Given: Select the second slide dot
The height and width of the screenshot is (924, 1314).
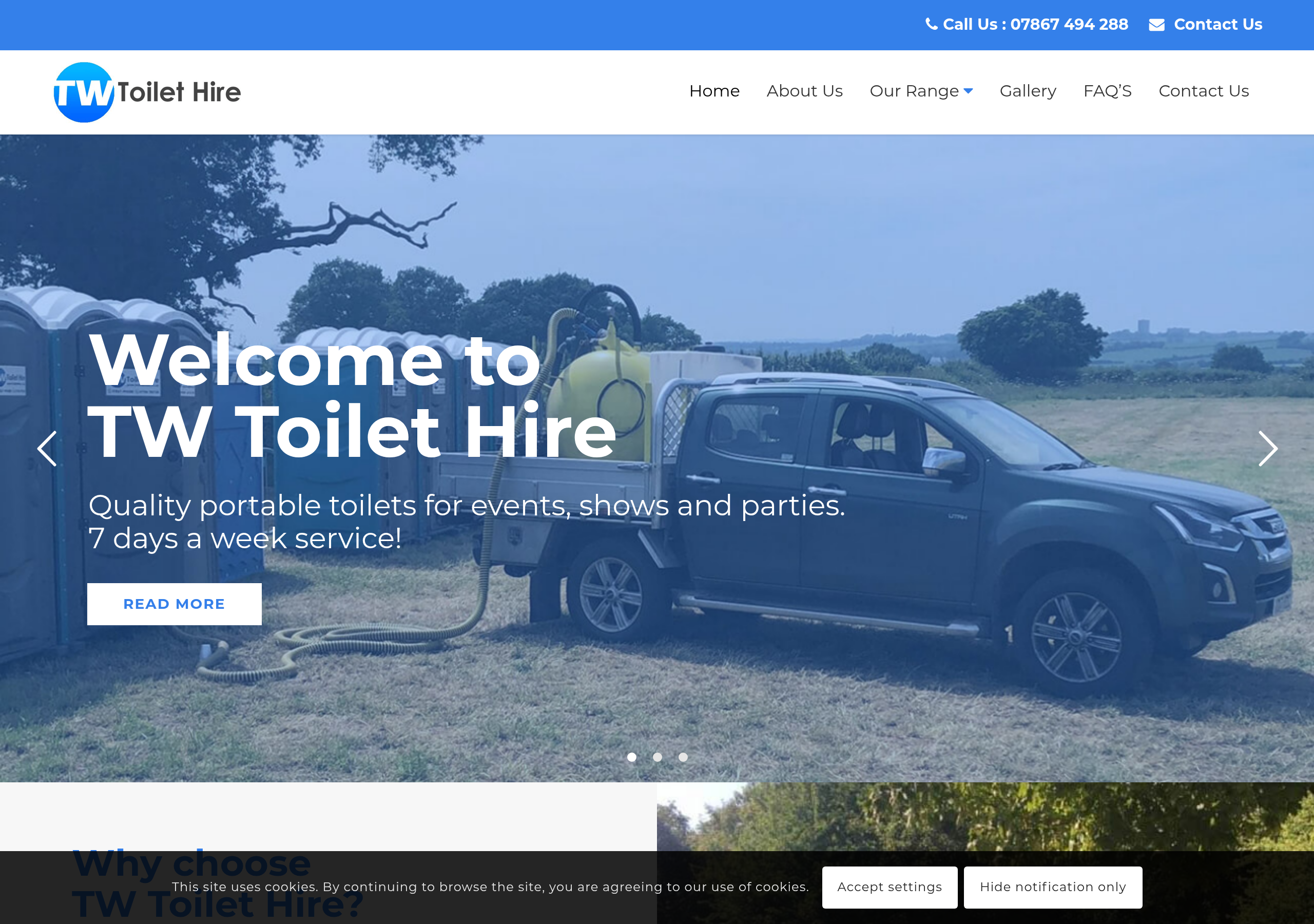Looking at the screenshot, I should (x=657, y=757).
